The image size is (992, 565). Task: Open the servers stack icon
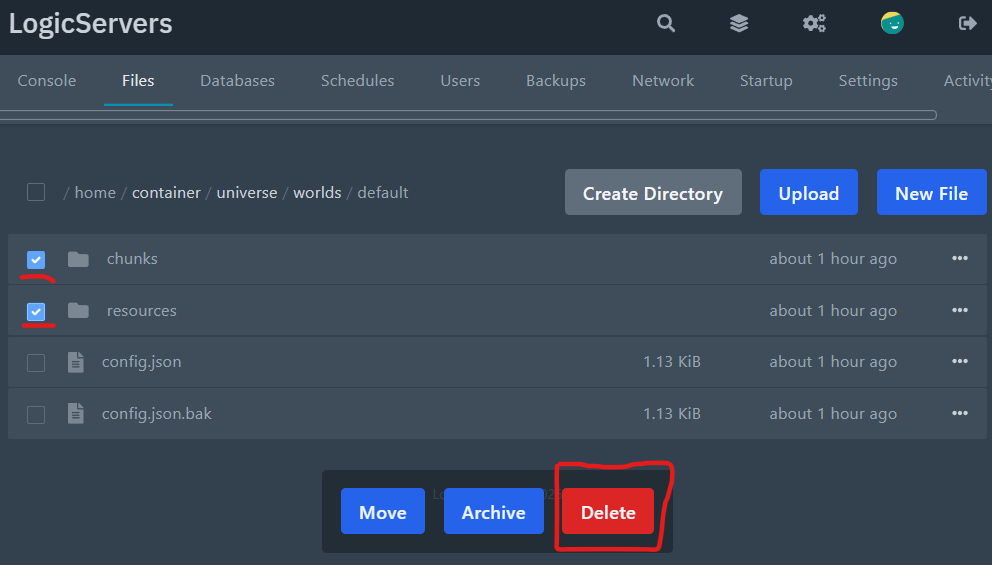click(x=739, y=23)
